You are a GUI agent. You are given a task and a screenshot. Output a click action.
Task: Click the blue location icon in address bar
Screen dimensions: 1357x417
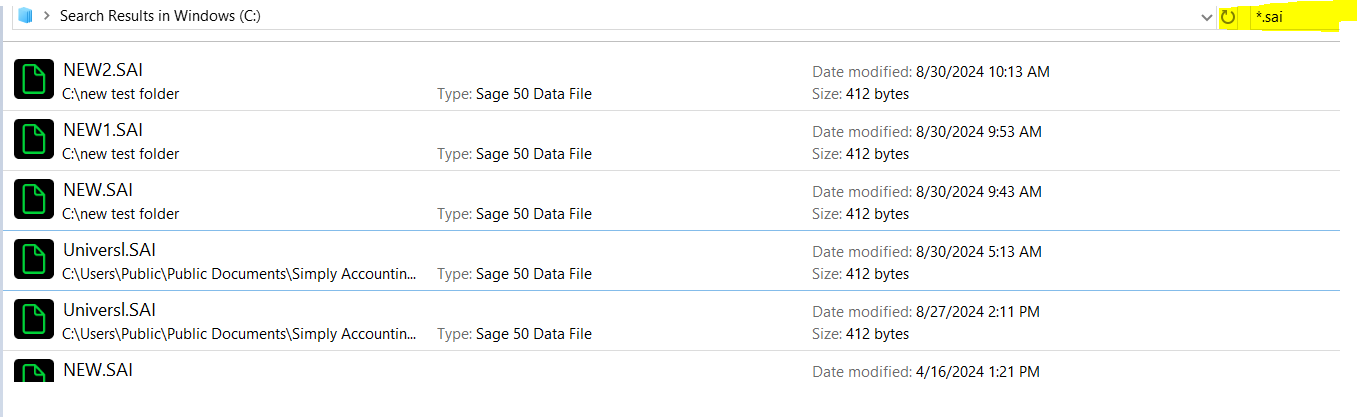(x=26, y=16)
